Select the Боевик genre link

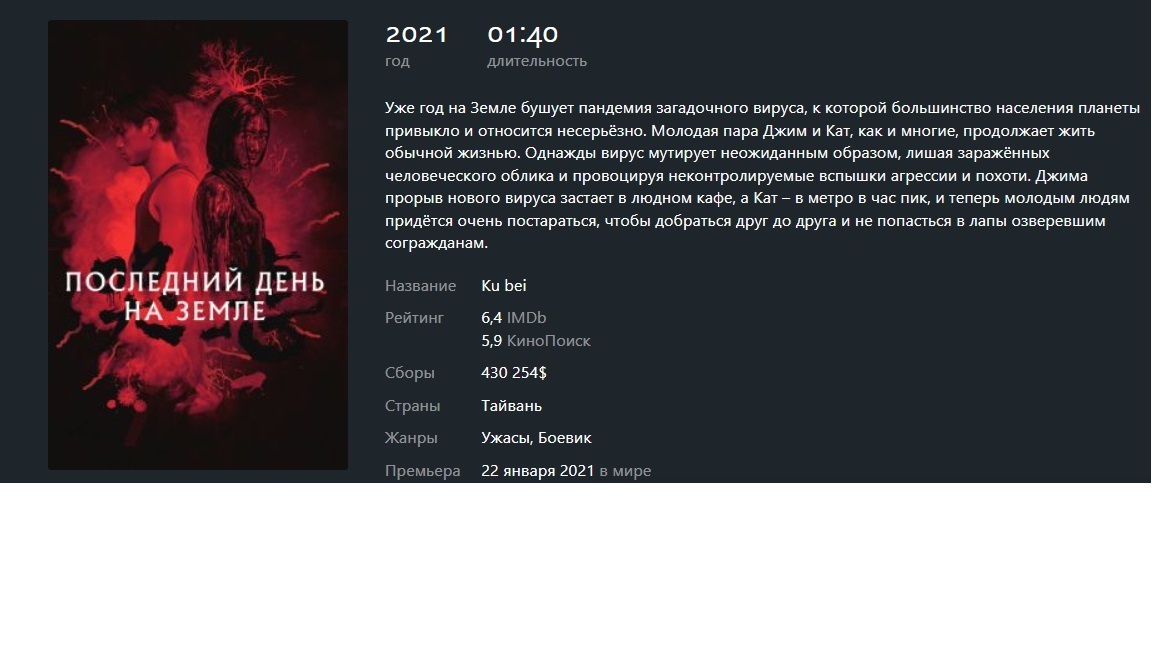(x=564, y=438)
